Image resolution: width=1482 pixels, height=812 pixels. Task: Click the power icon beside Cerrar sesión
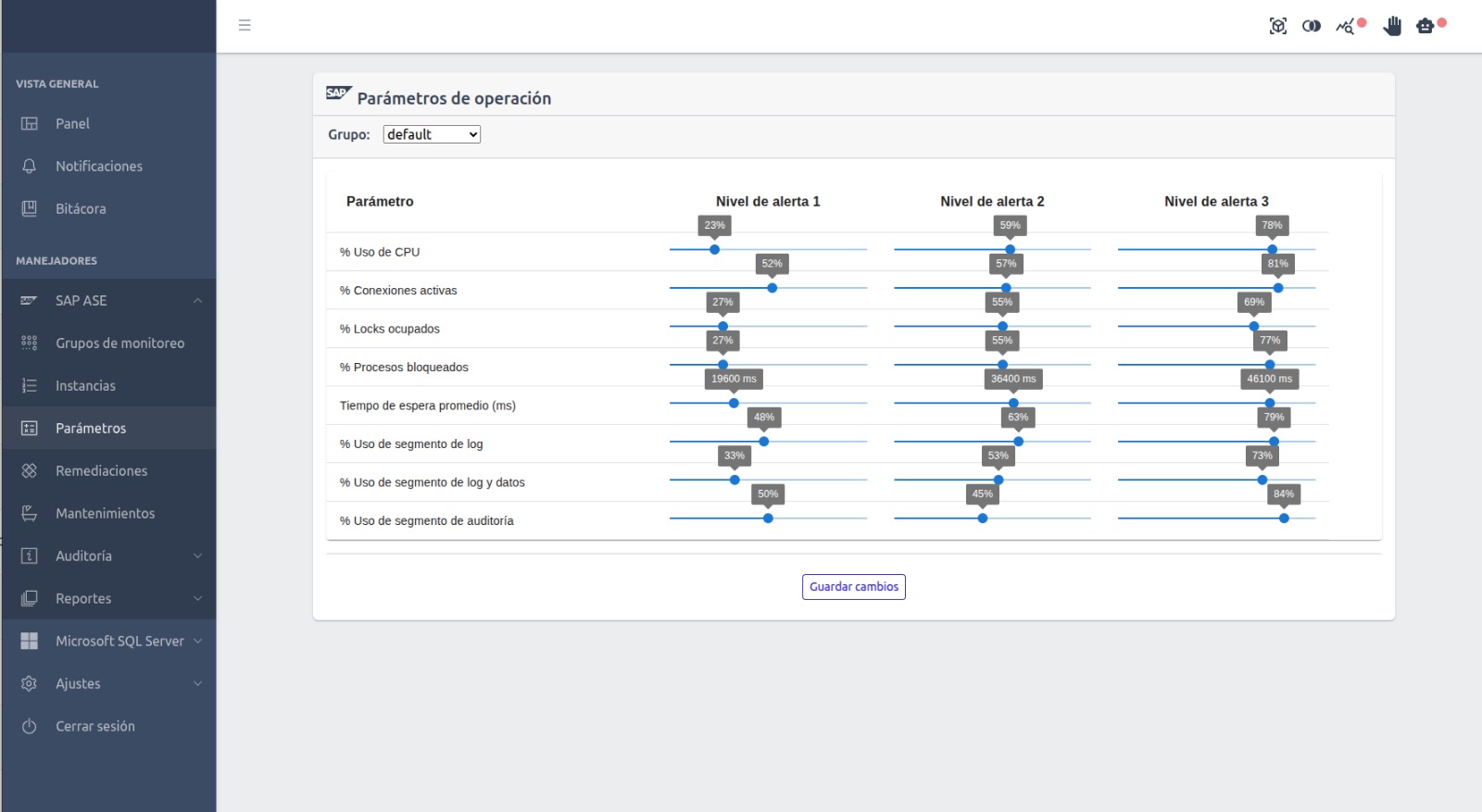30,726
